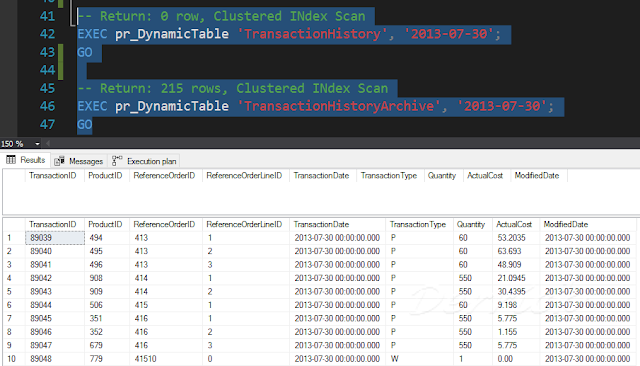Click the horizontal scrollbar left arrow

pyautogui.click(x=48, y=143)
